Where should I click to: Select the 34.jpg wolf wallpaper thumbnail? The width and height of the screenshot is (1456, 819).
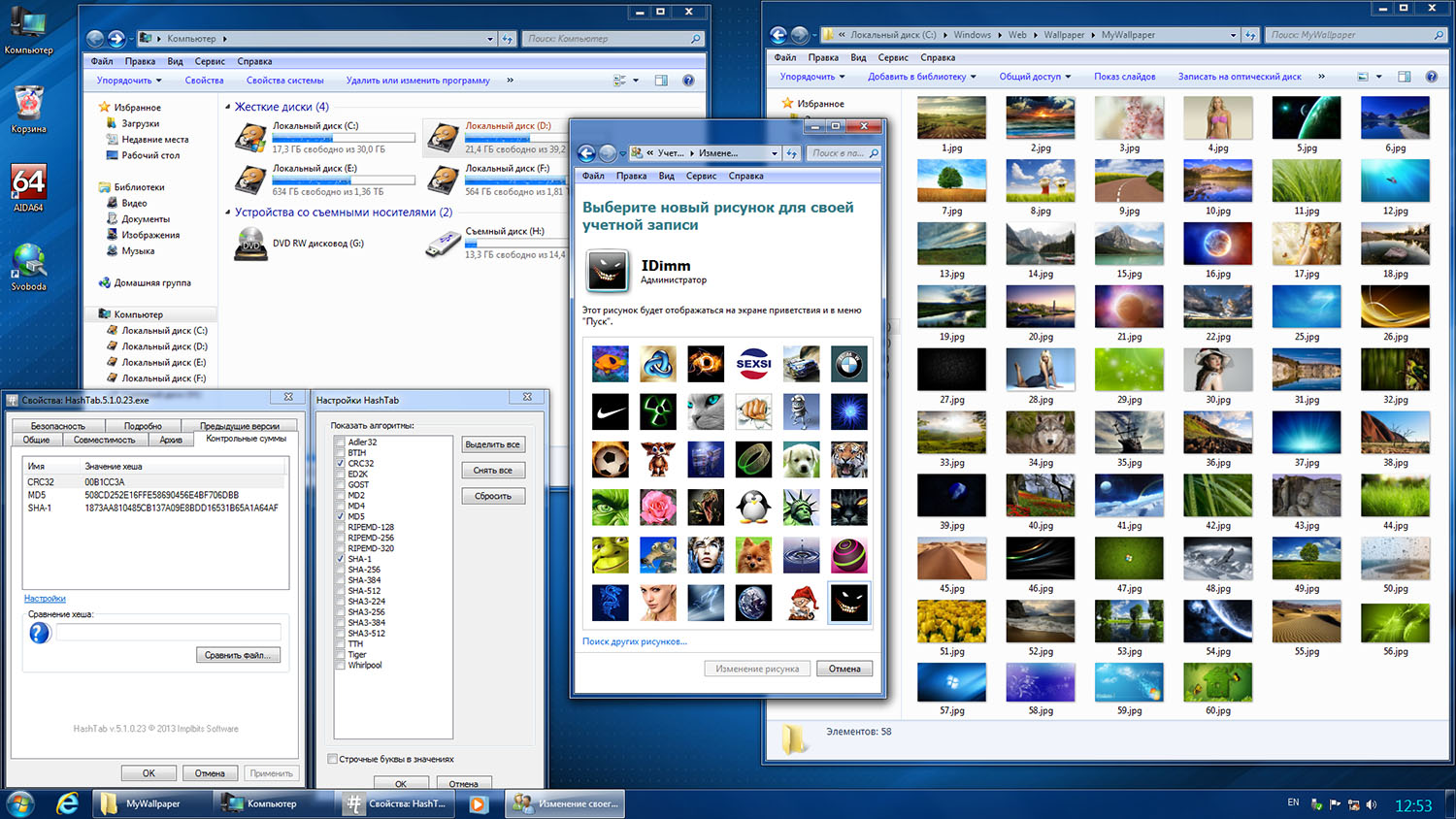1040,433
